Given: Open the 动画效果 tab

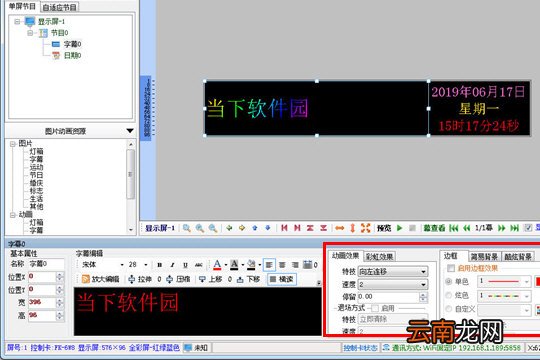Looking at the screenshot, I should point(345,256).
